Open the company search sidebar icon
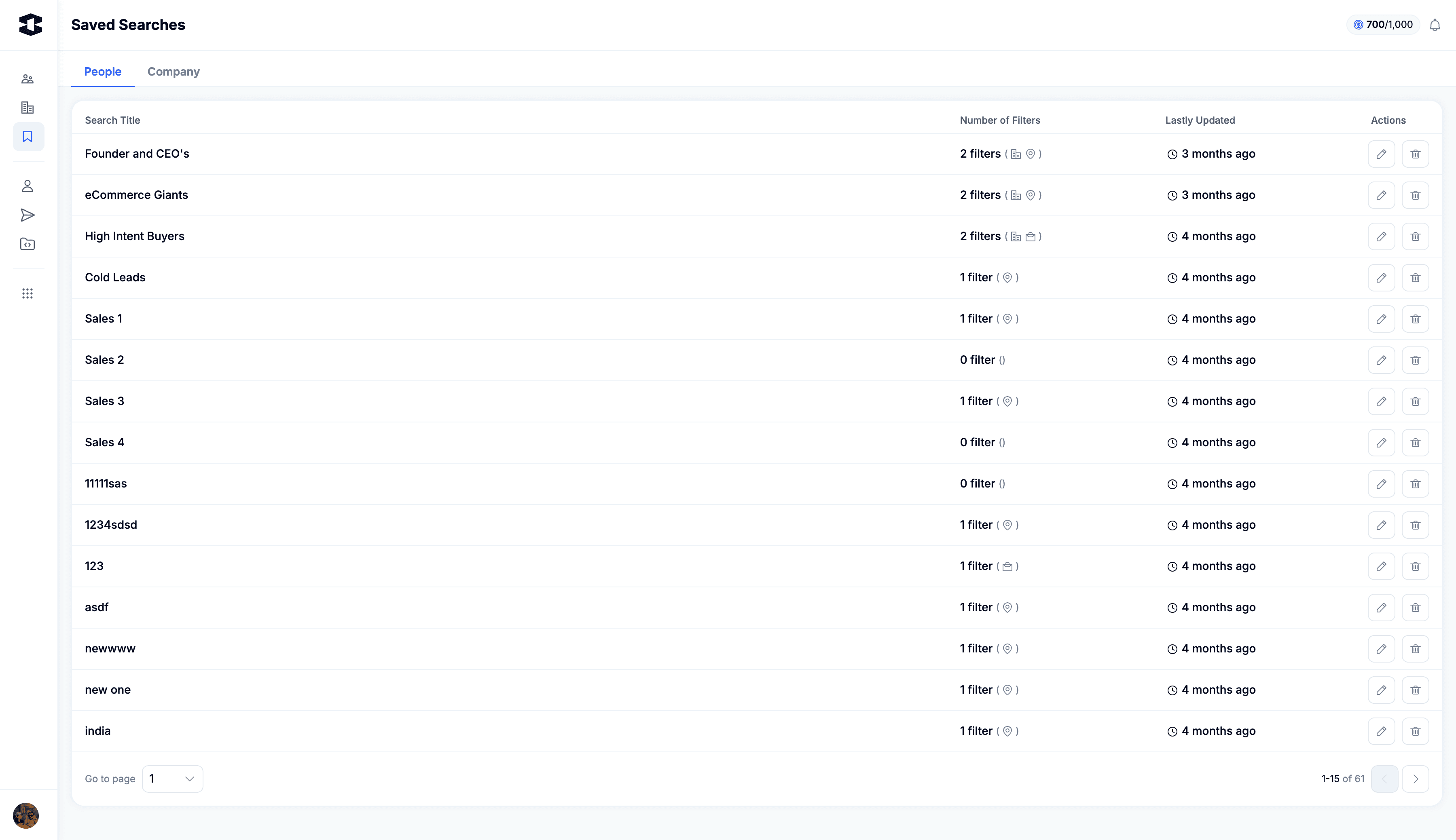This screenshot has height=840, width=1456. point(27,108)
